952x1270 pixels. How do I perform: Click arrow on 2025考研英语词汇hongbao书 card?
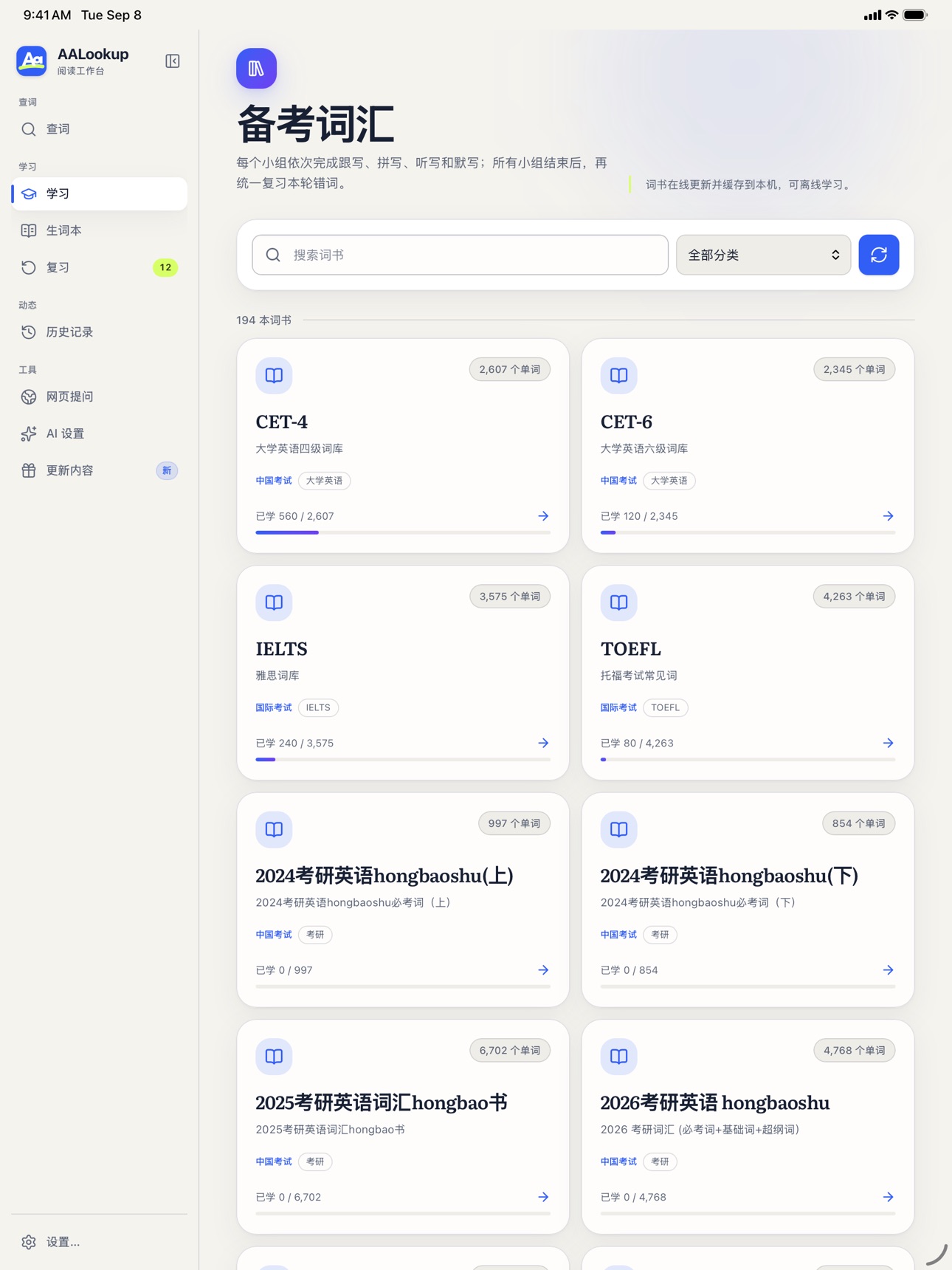point(543,1197)
